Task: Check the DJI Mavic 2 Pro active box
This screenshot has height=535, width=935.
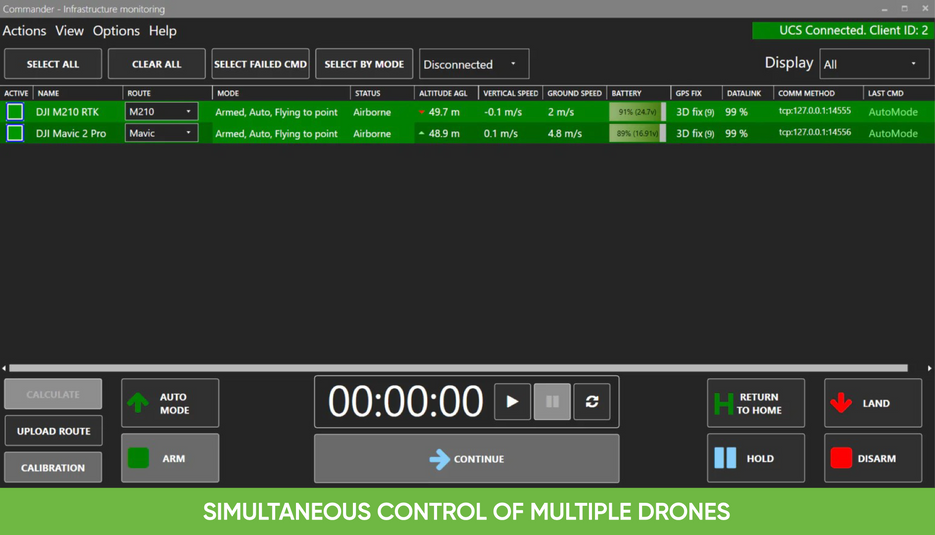Action: (15, 133)
